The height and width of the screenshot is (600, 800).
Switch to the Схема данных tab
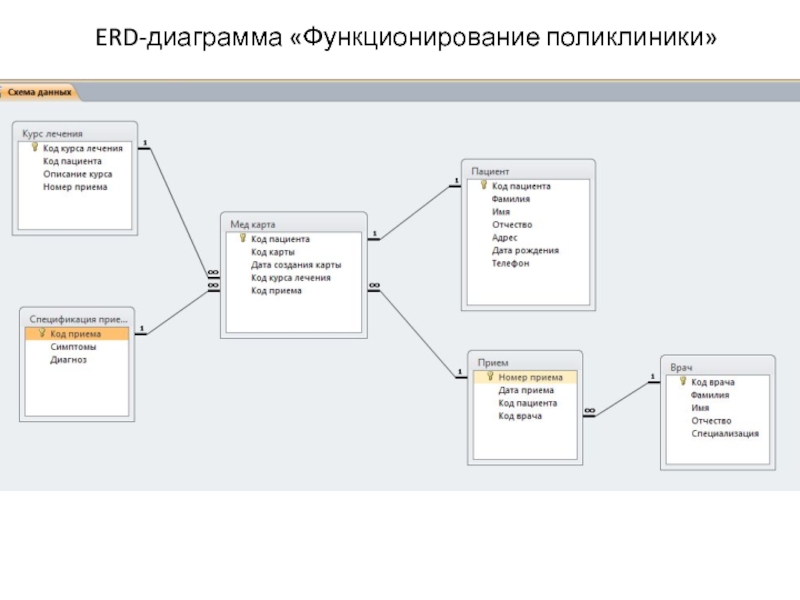click(x=40, y=92)
